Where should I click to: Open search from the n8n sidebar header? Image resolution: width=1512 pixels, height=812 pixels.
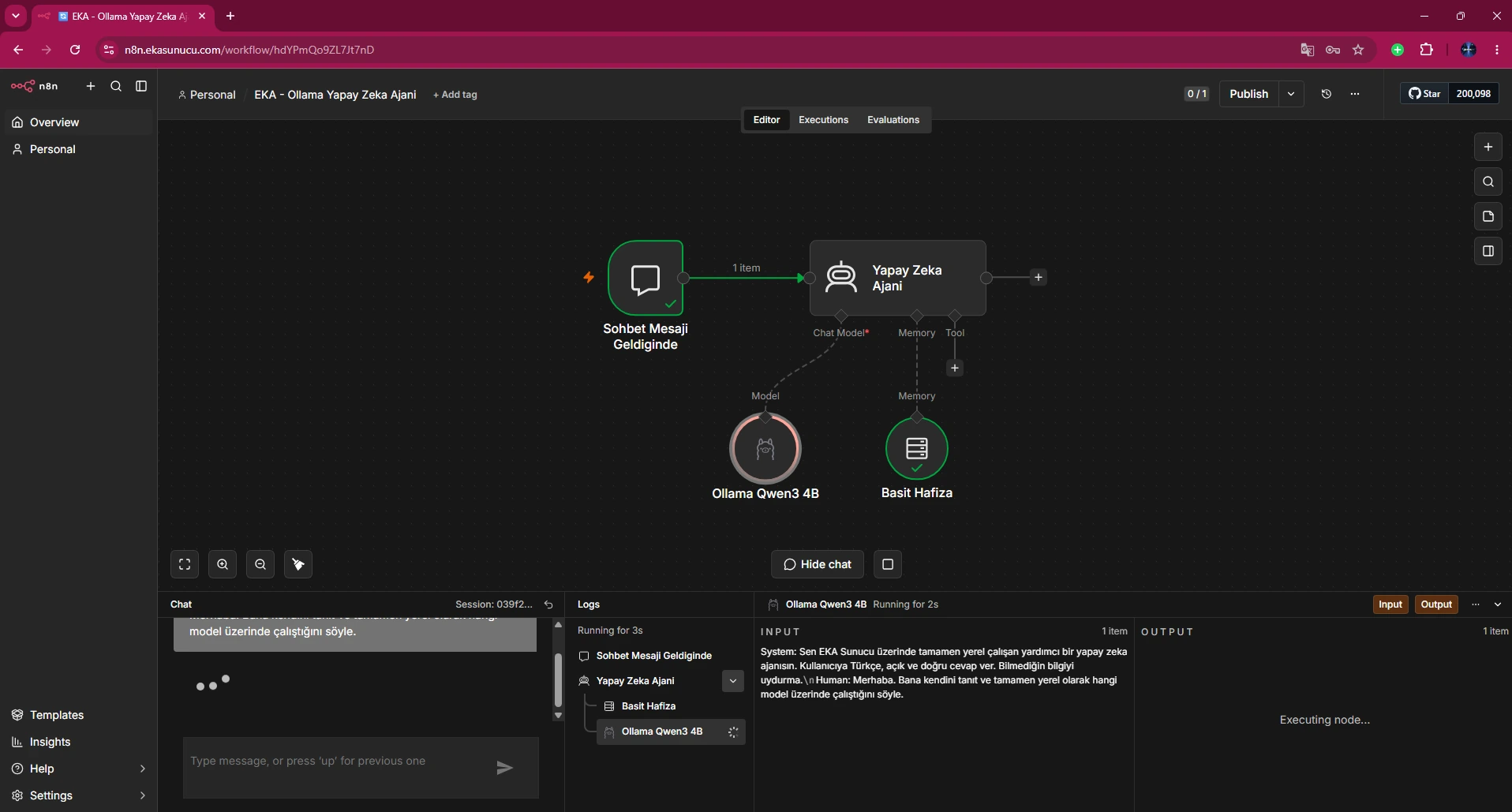tap(116, 86)
